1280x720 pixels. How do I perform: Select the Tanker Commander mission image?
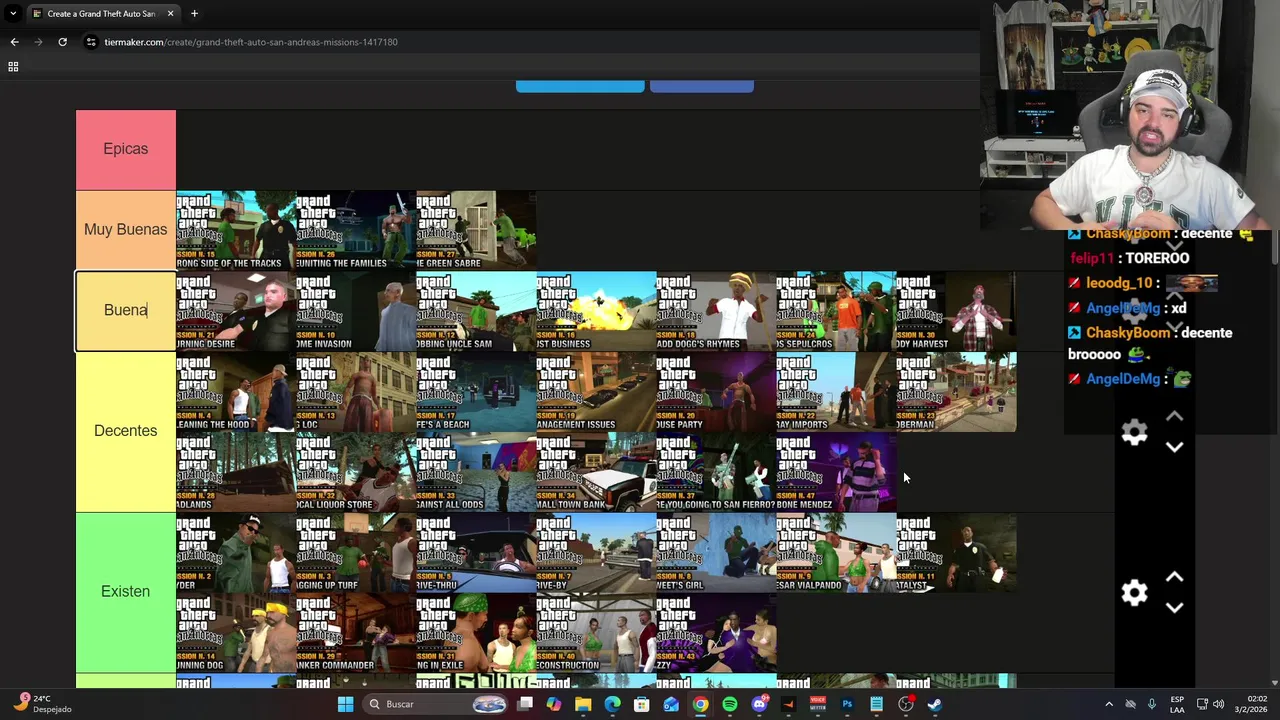[356, 633]
